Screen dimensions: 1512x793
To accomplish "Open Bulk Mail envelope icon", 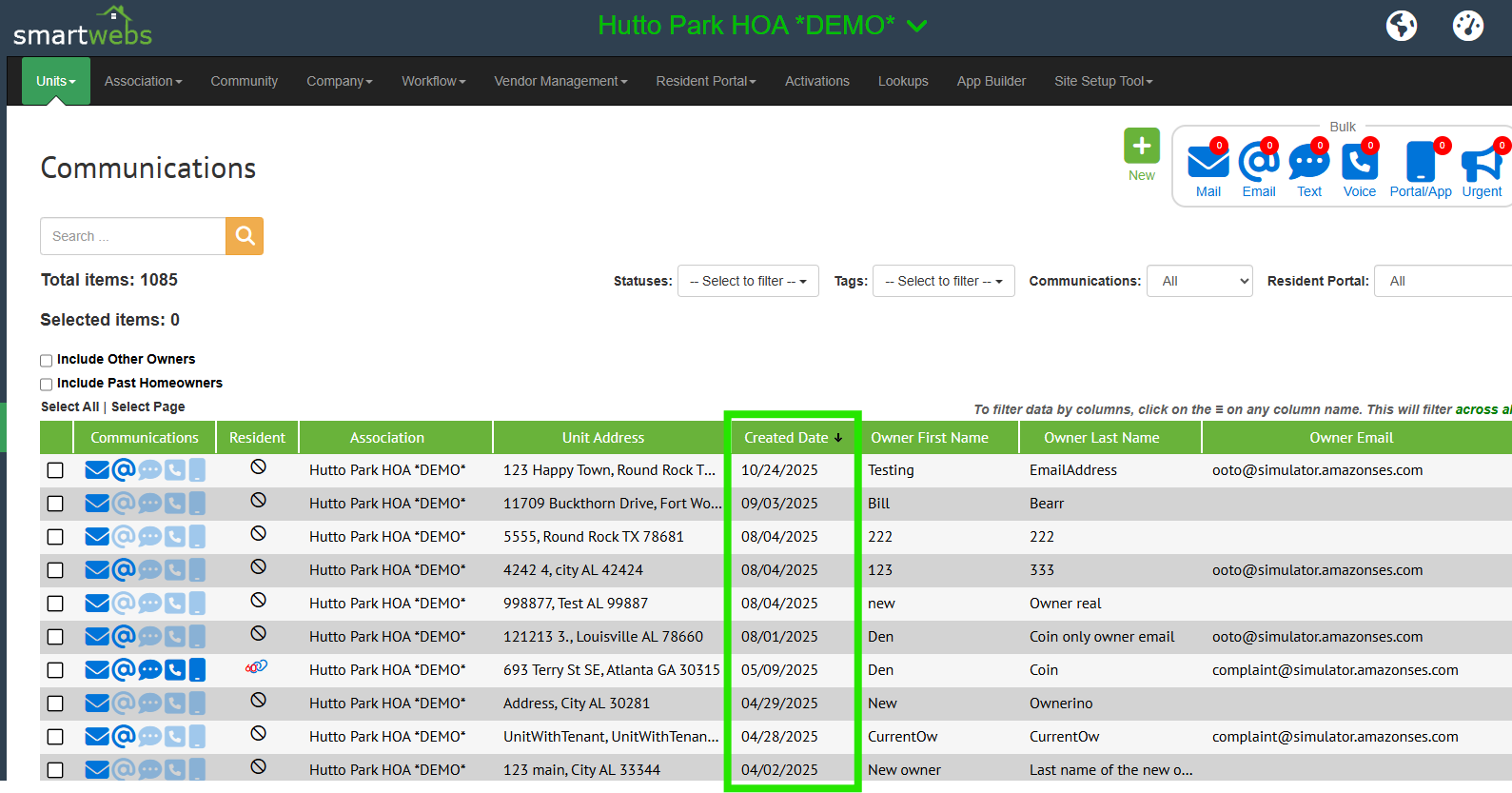I will coord(1208,163).
